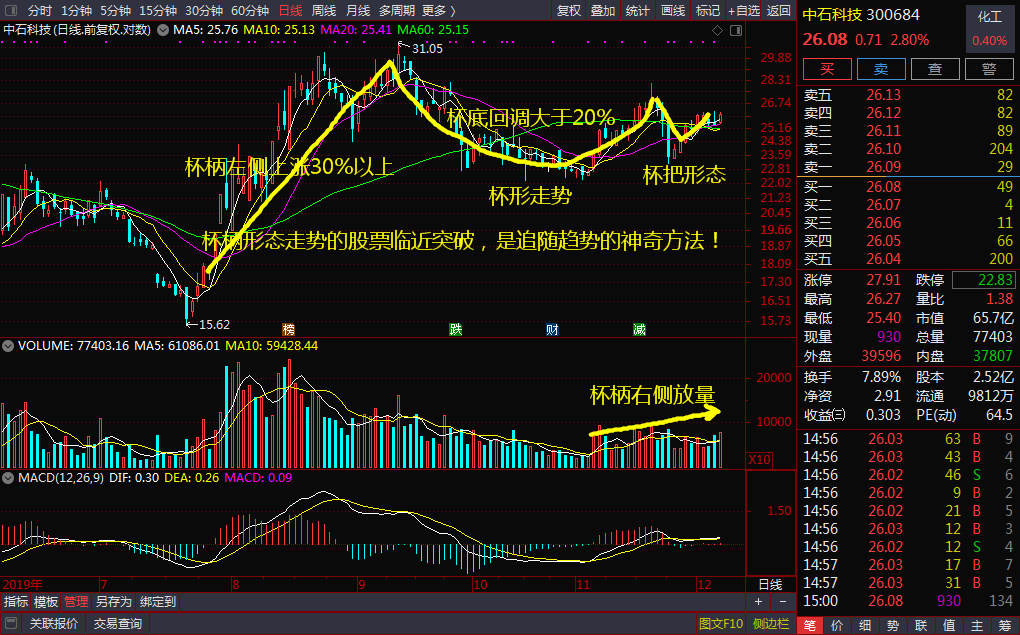1020x635 pixels.
Task: Switch to the 周线 weekly chart
Action: tap(324, 10)
